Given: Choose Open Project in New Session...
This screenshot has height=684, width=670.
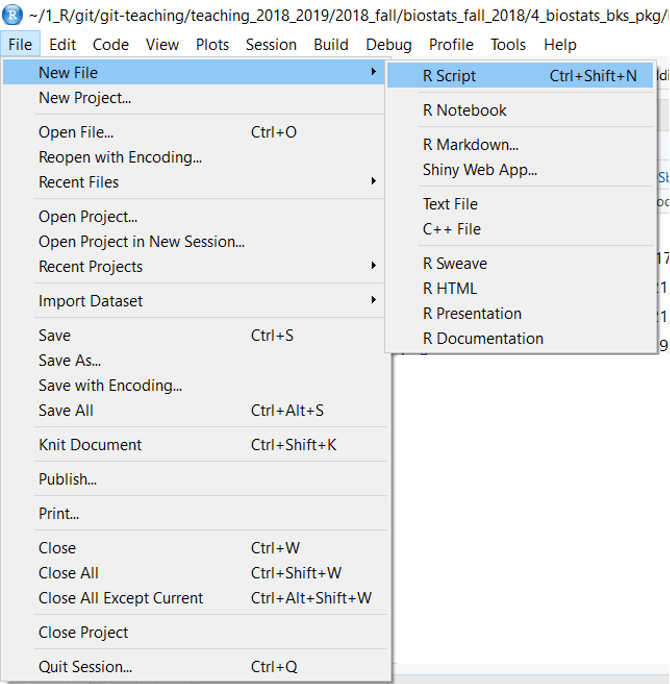Looking at the screenshot, I should coord(194,241).
